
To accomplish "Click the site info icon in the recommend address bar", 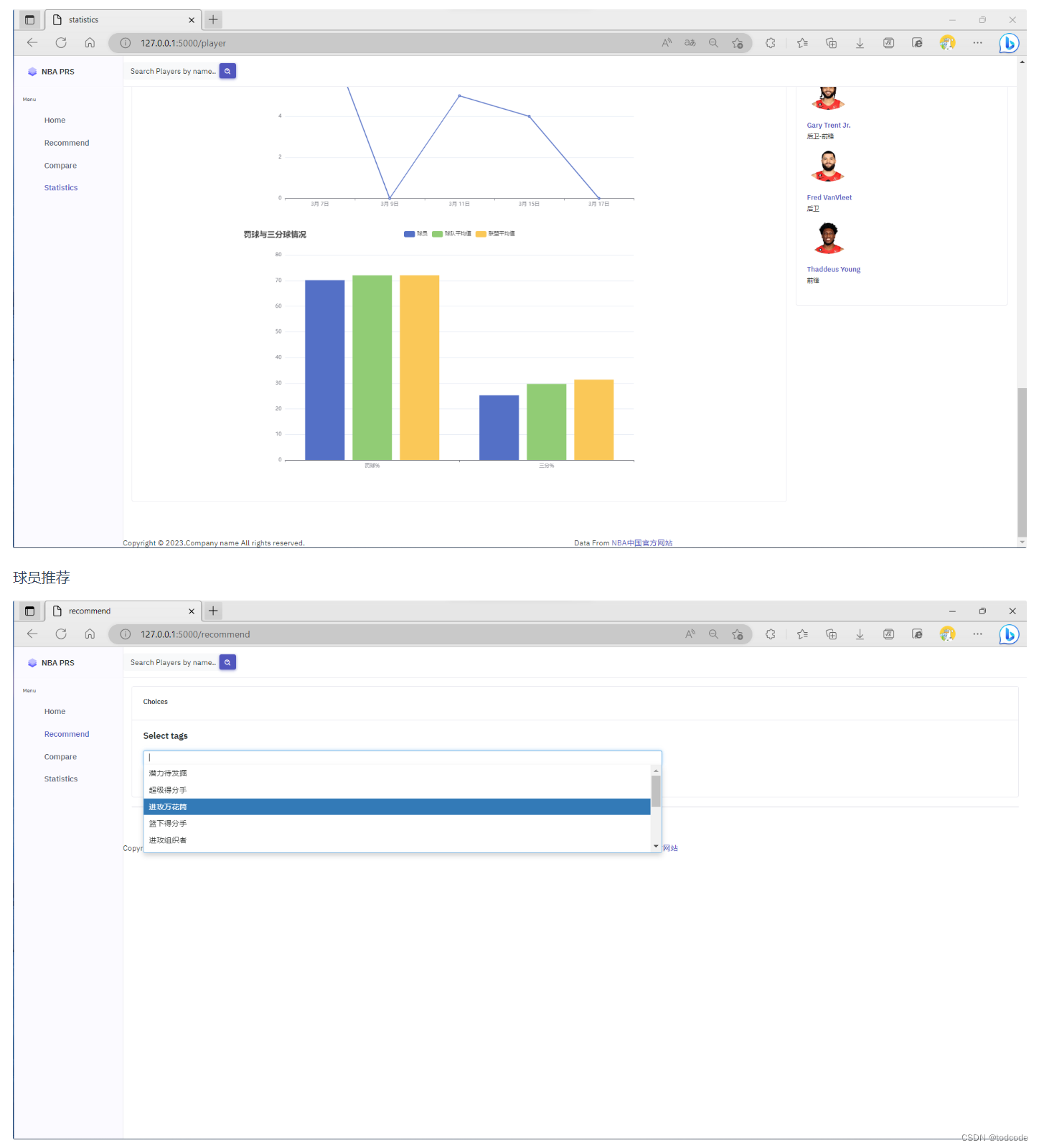I will [126, 634].
